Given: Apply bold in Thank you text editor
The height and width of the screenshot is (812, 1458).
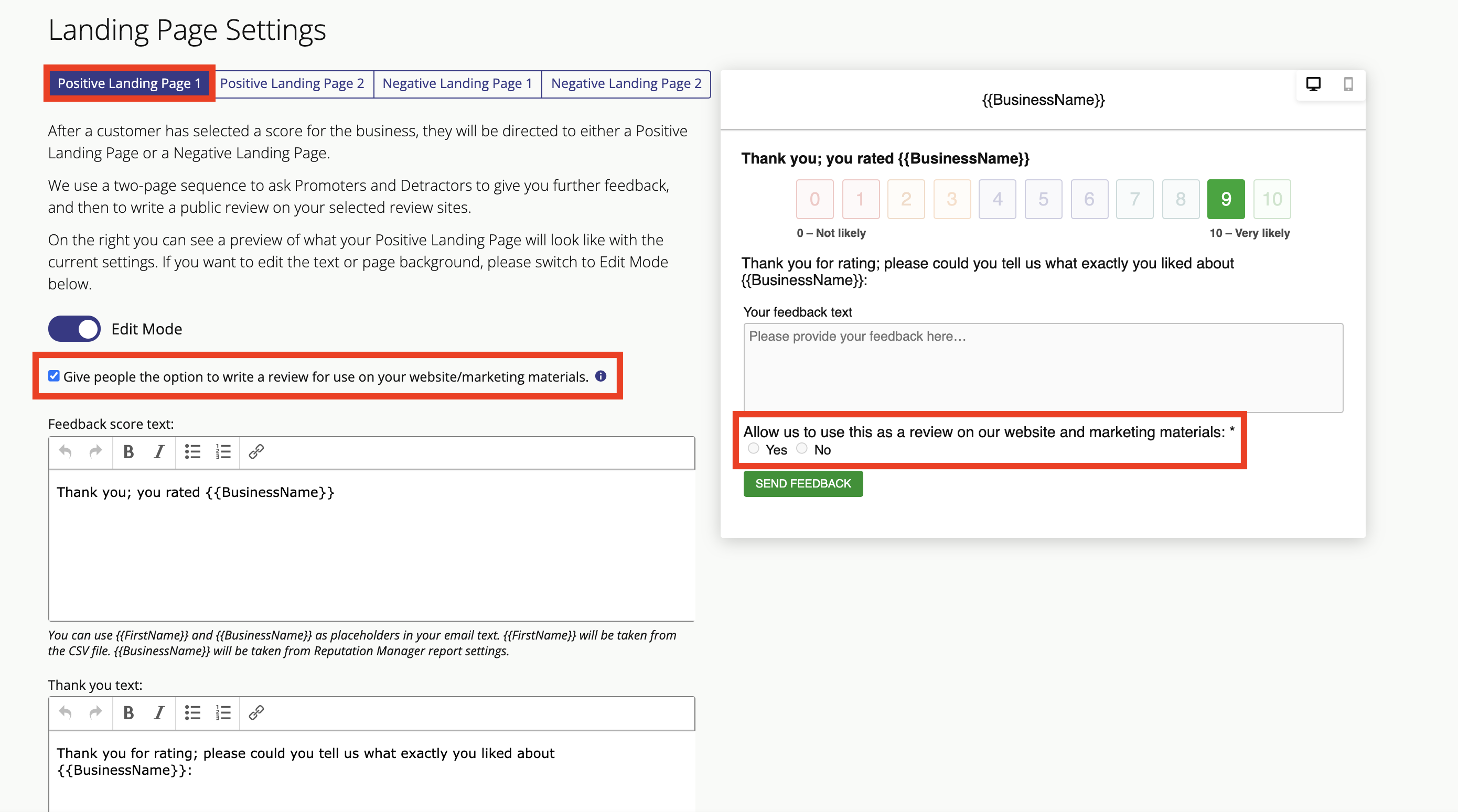Looking at the screenshot, I should [x=128, y=712].
